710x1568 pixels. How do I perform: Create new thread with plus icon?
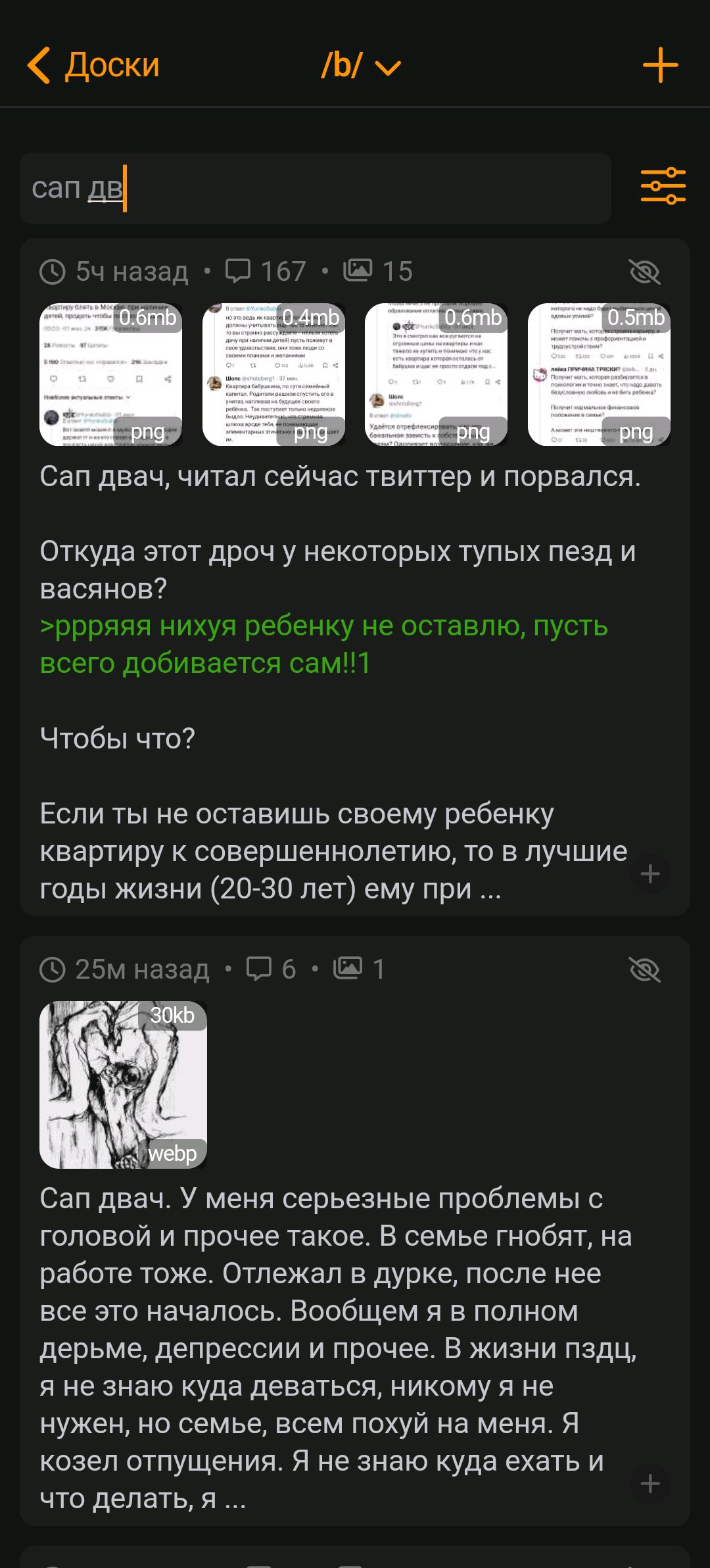click(660, 65)
